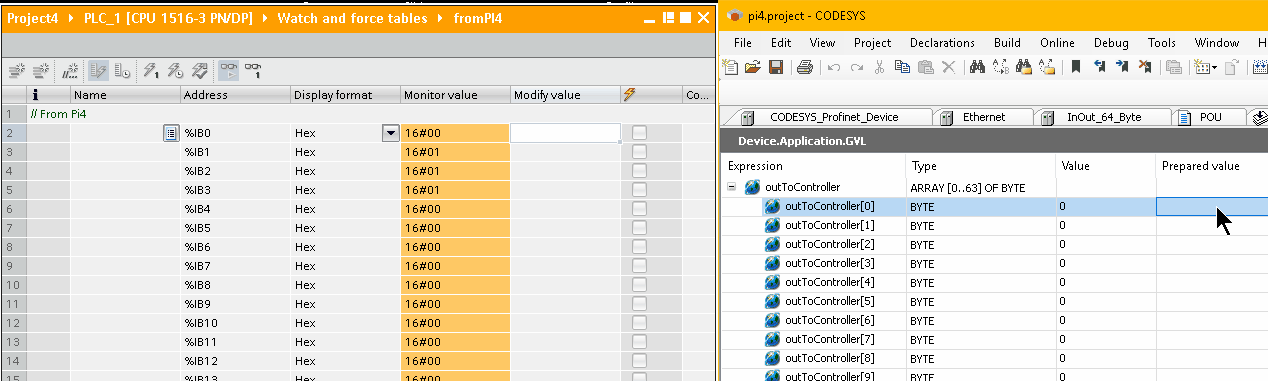This screenshot has height=381, width=1268.
Task: Click Watch and force tables breadcrumb
Action: point(351,18)
